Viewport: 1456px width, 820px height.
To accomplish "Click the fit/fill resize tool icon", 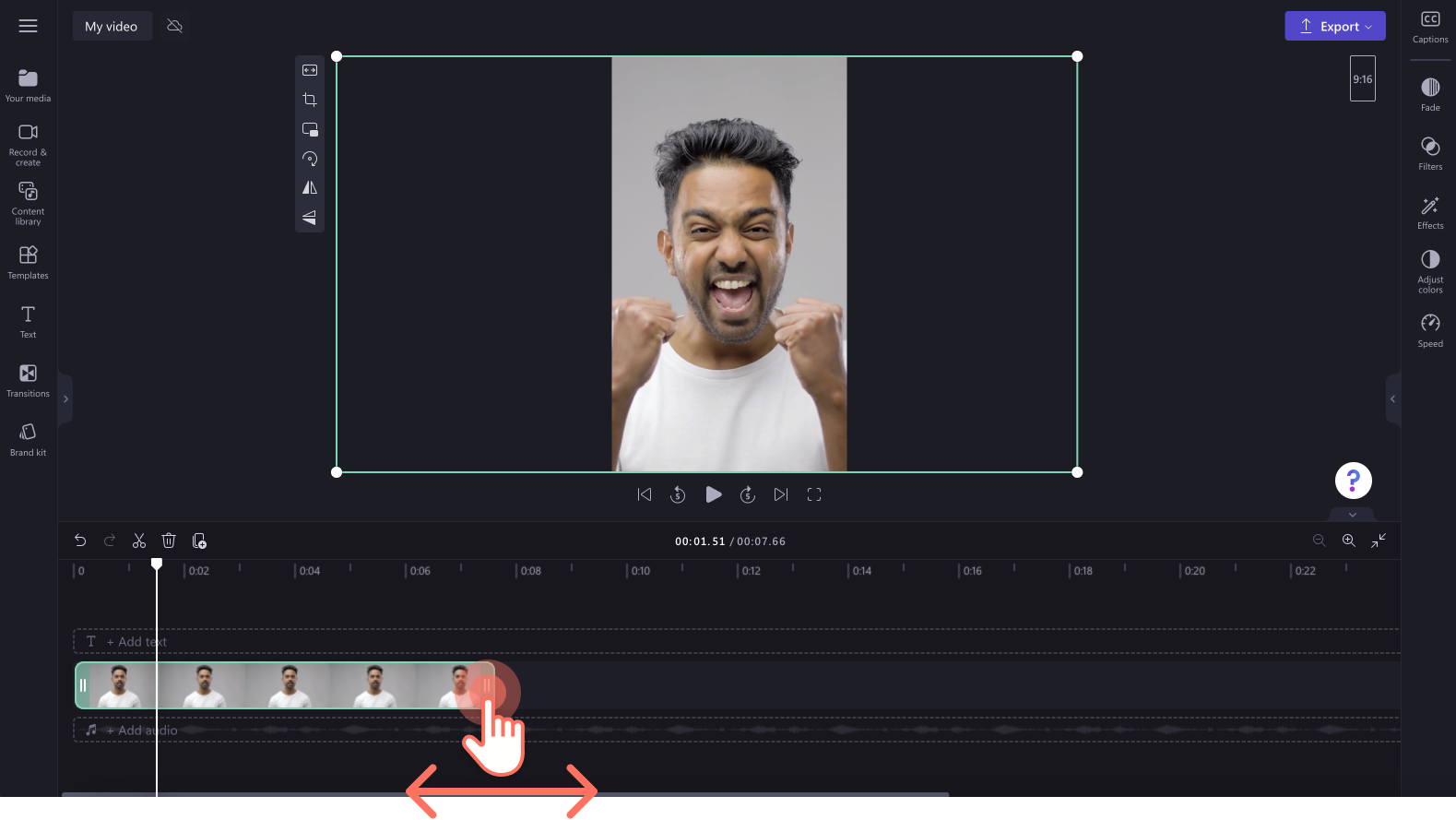I will pos(310,70).
